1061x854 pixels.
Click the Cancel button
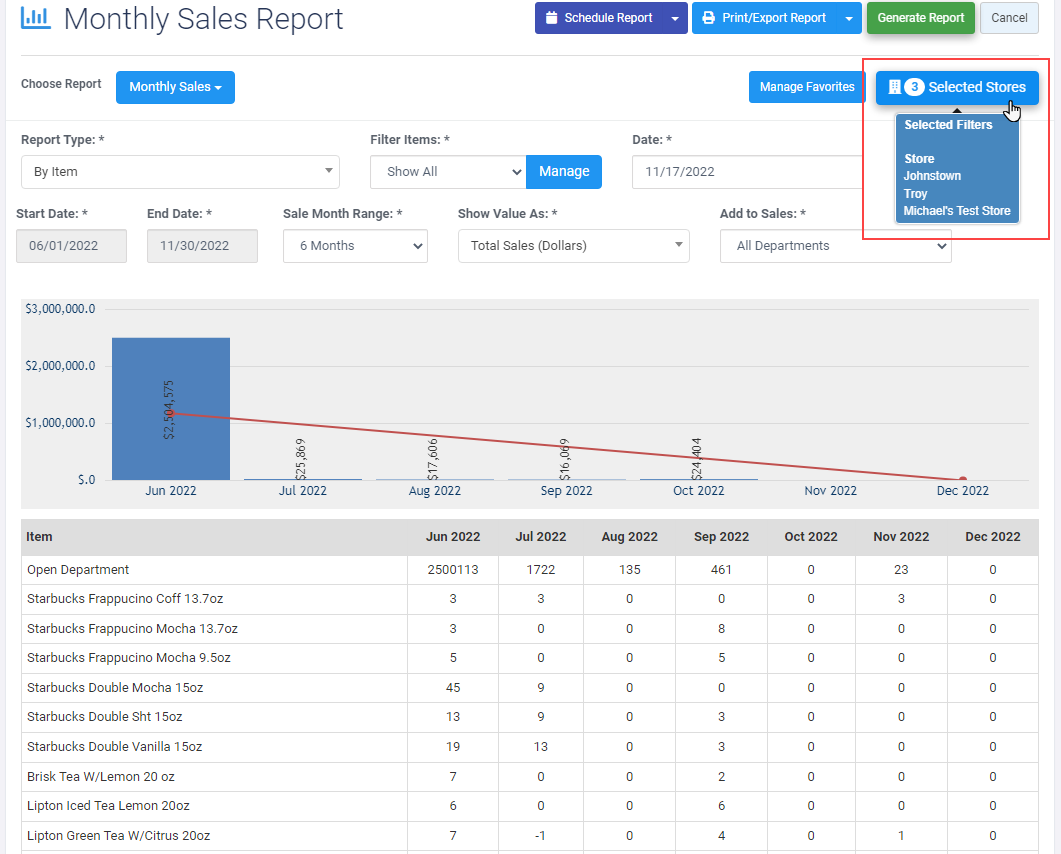tap(1009, 18)
